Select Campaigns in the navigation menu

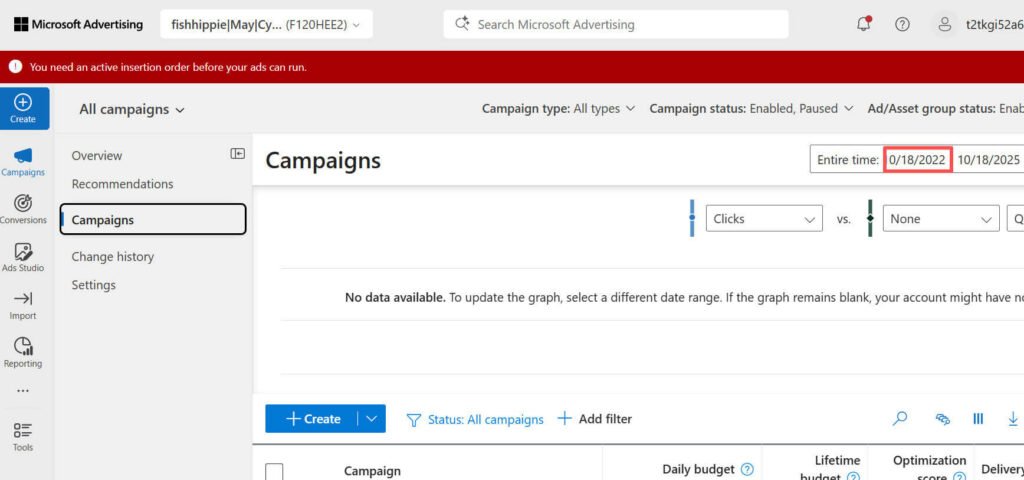tap(153, 219)
